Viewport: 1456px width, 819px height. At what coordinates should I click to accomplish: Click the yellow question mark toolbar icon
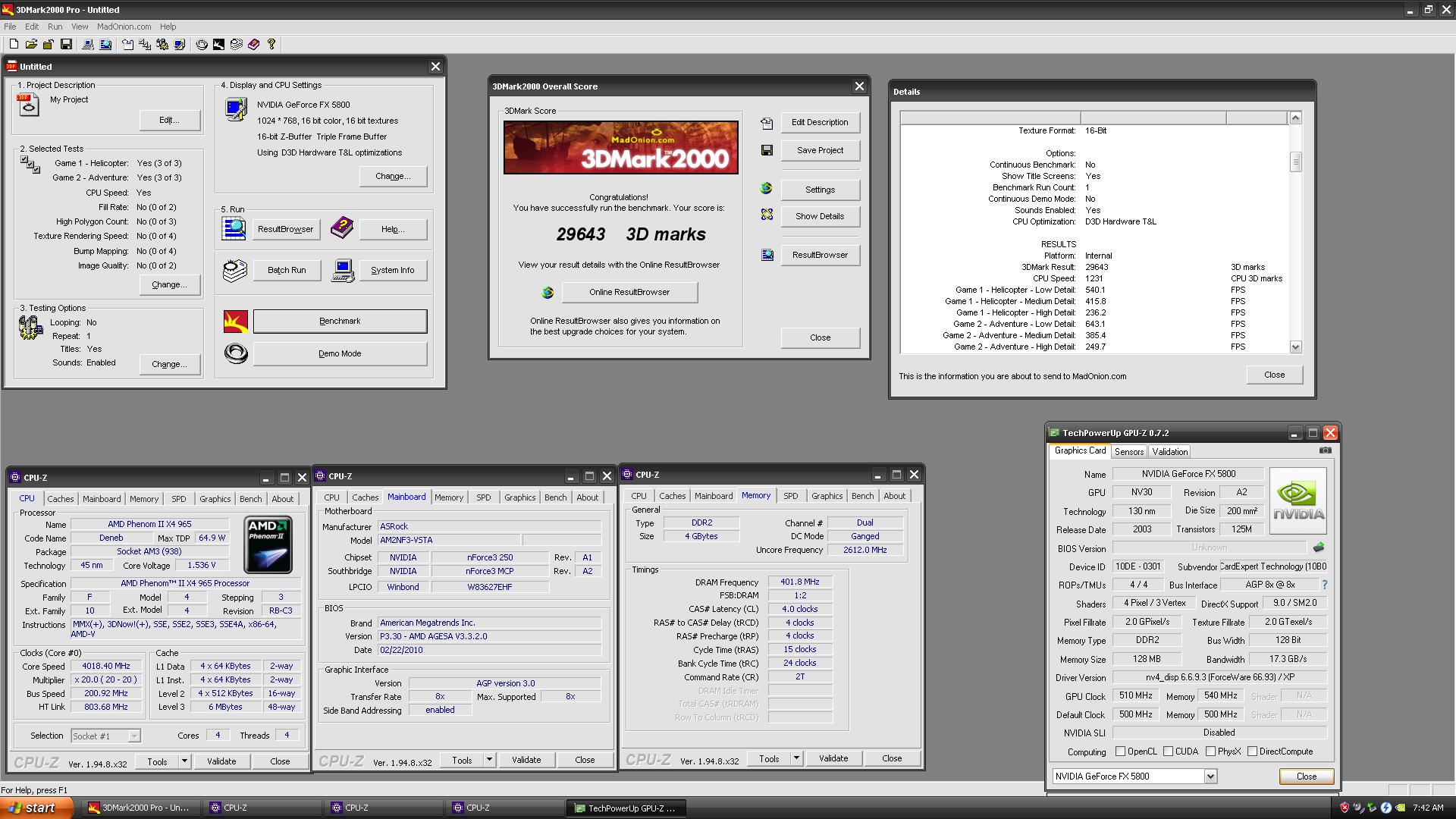271,45
